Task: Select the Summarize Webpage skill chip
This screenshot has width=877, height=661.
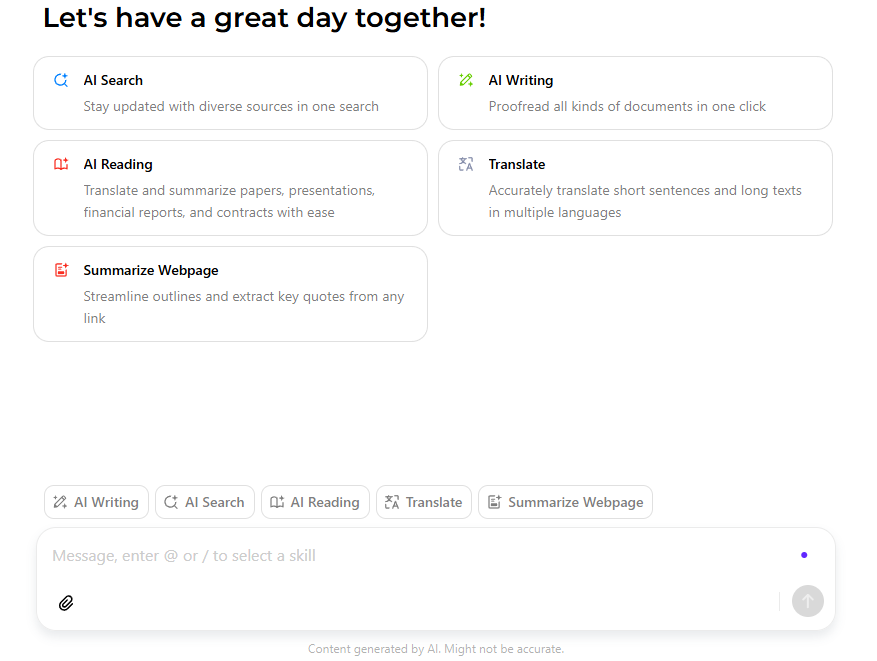Action: point(565,502)
